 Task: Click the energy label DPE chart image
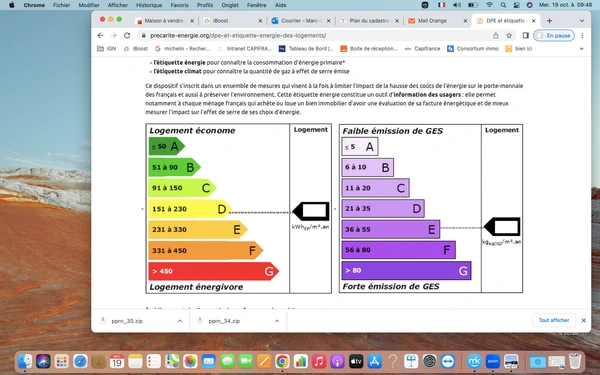coord(239,209)
